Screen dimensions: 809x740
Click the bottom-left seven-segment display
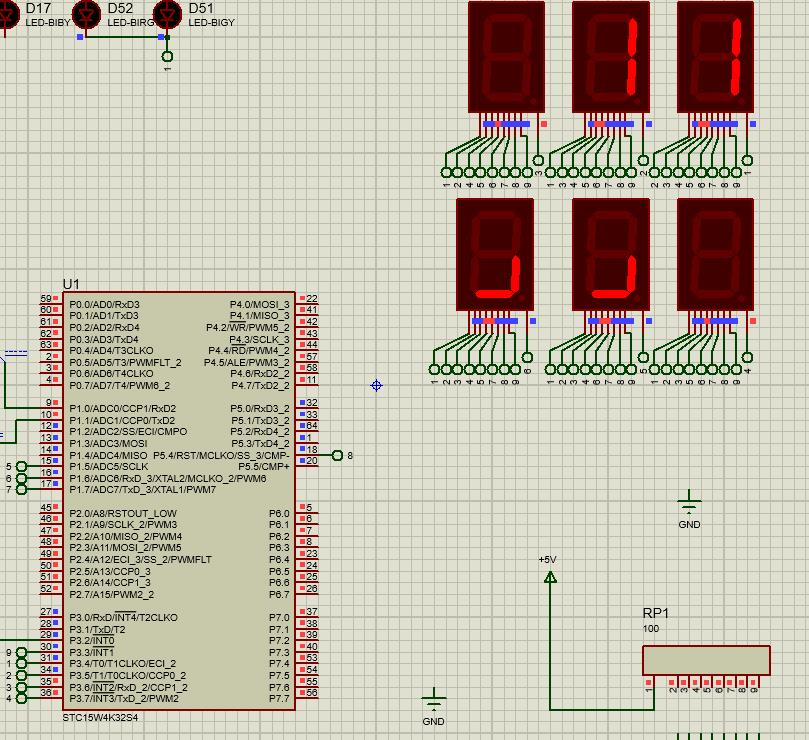click(x=495, y=254)
